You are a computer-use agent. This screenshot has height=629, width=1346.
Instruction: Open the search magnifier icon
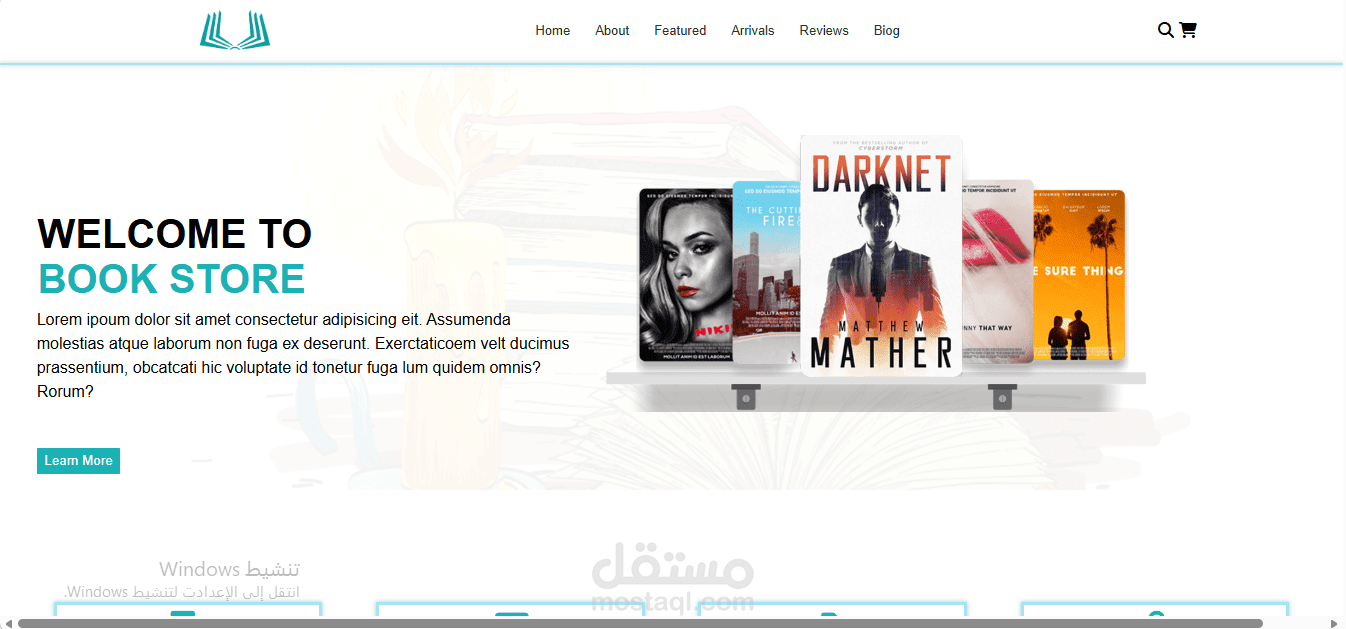[x=1166, y=30]
